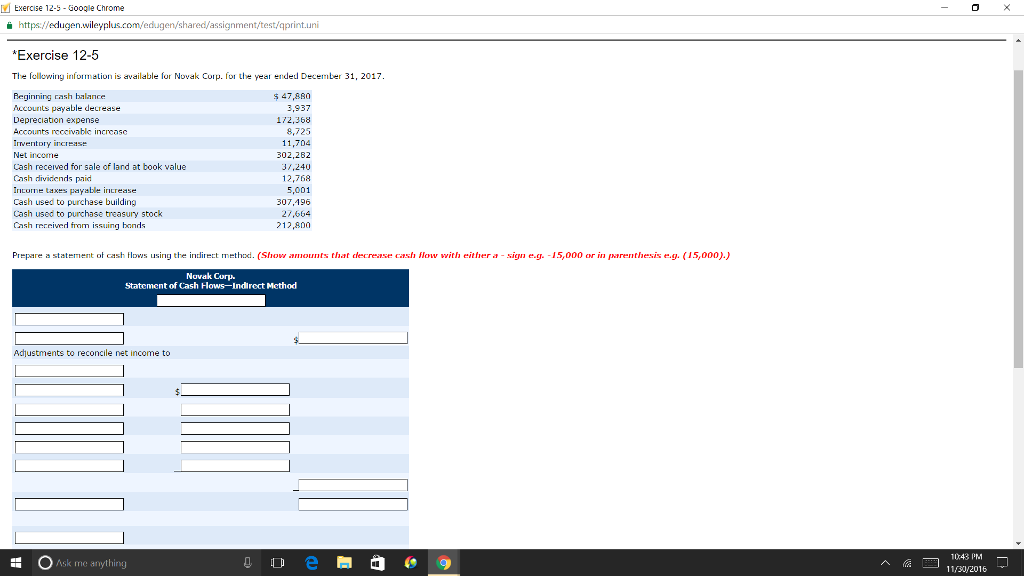Click the 10:43 PM clock display
Screen dimensions: 1024x576
tap(965, 562)
